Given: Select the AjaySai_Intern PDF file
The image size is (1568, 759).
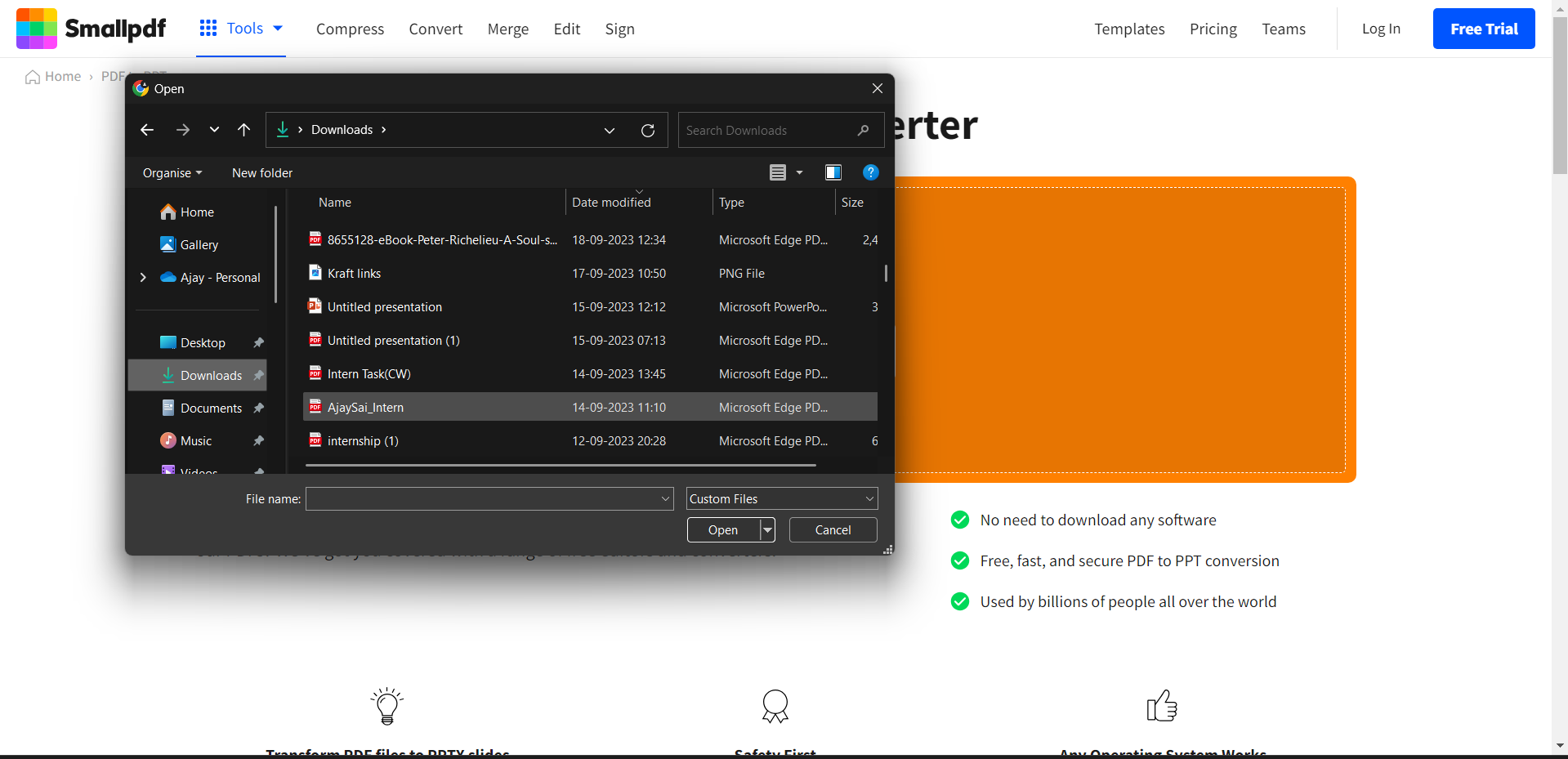Looking at the screenshot, I should 591,407.
